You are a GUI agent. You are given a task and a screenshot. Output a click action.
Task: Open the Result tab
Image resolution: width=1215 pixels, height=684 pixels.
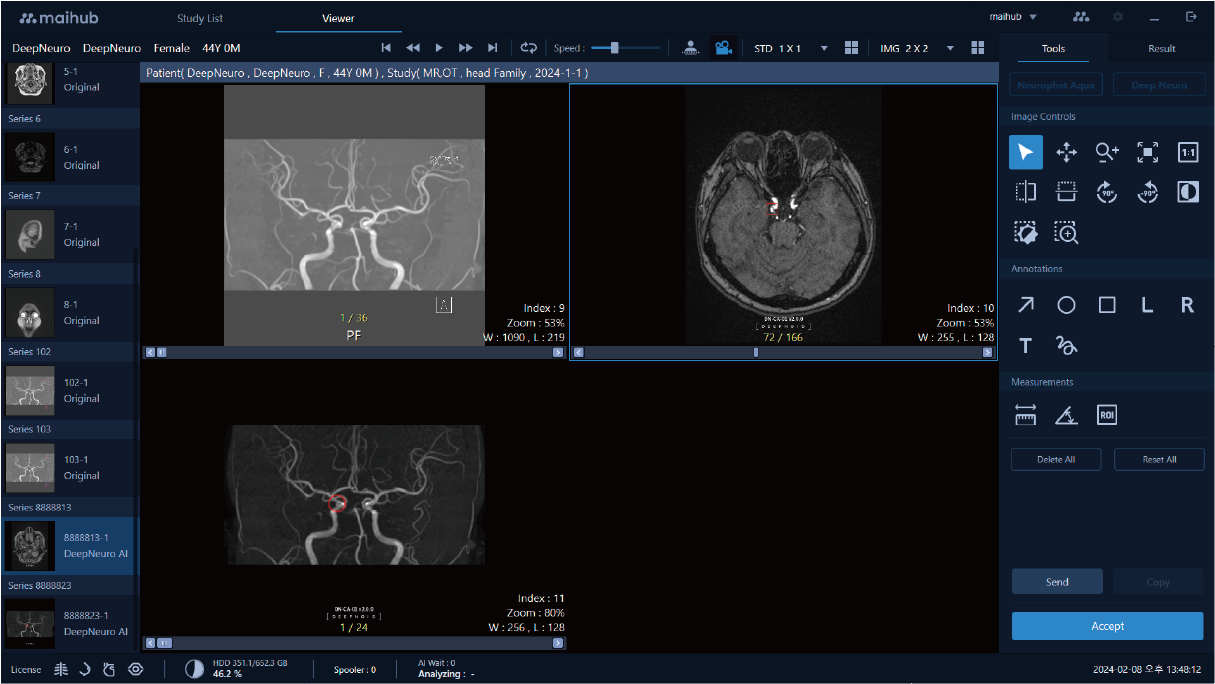coord(1161,48)
